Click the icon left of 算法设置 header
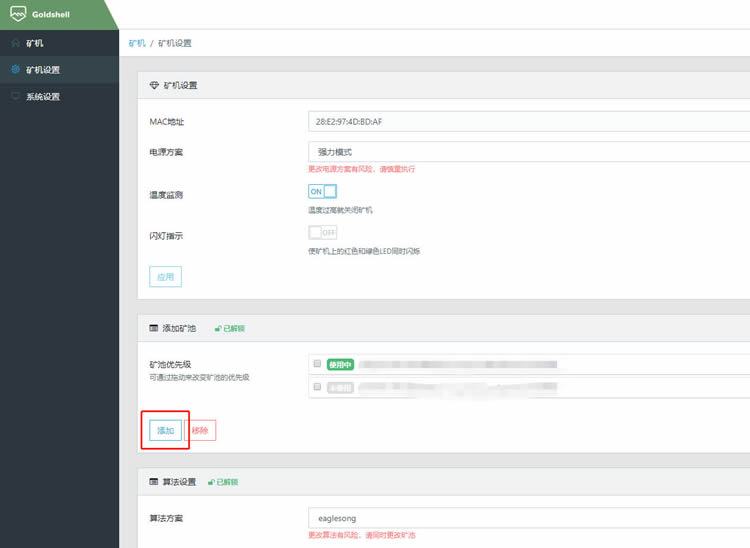The image size is (750, 548). (153, 482)
